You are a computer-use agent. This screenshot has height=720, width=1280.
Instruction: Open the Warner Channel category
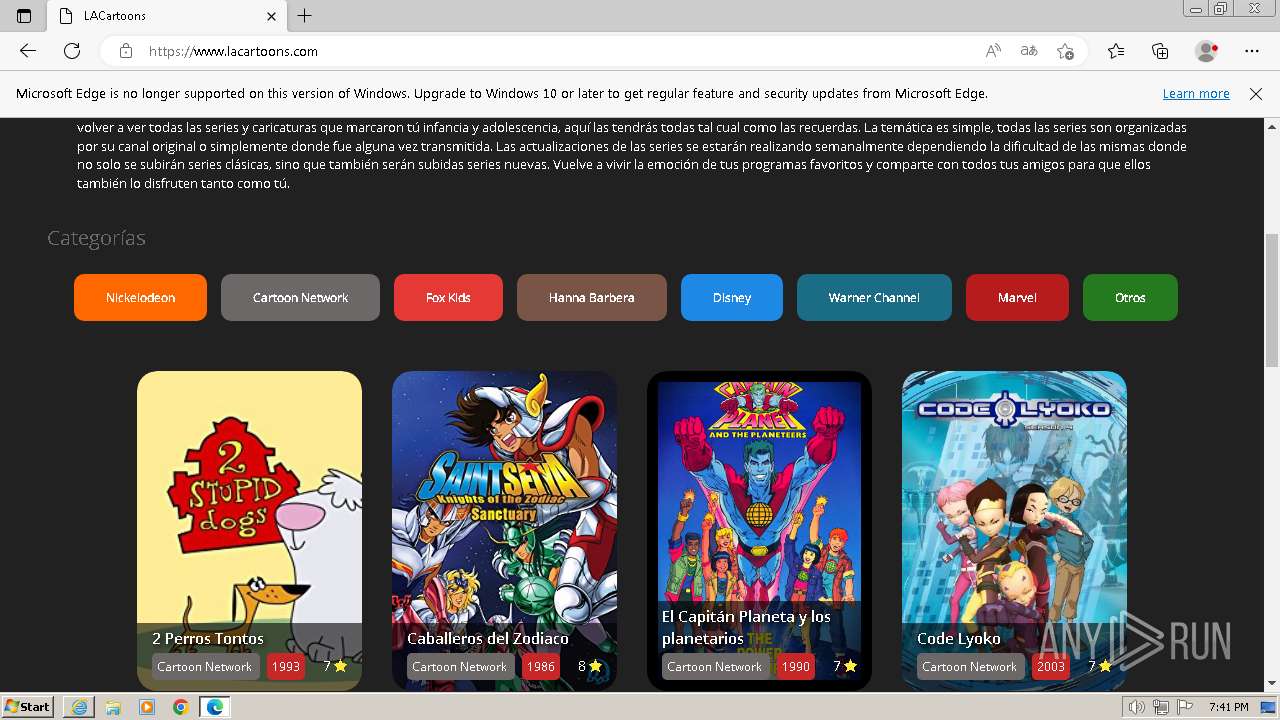(x=874, y=298)
